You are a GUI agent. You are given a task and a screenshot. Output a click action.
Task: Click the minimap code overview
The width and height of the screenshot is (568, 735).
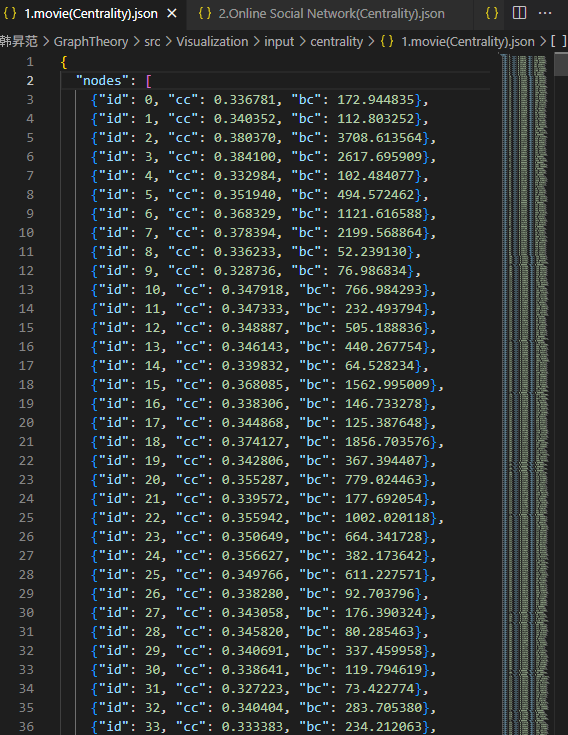(x=524, y=394)
